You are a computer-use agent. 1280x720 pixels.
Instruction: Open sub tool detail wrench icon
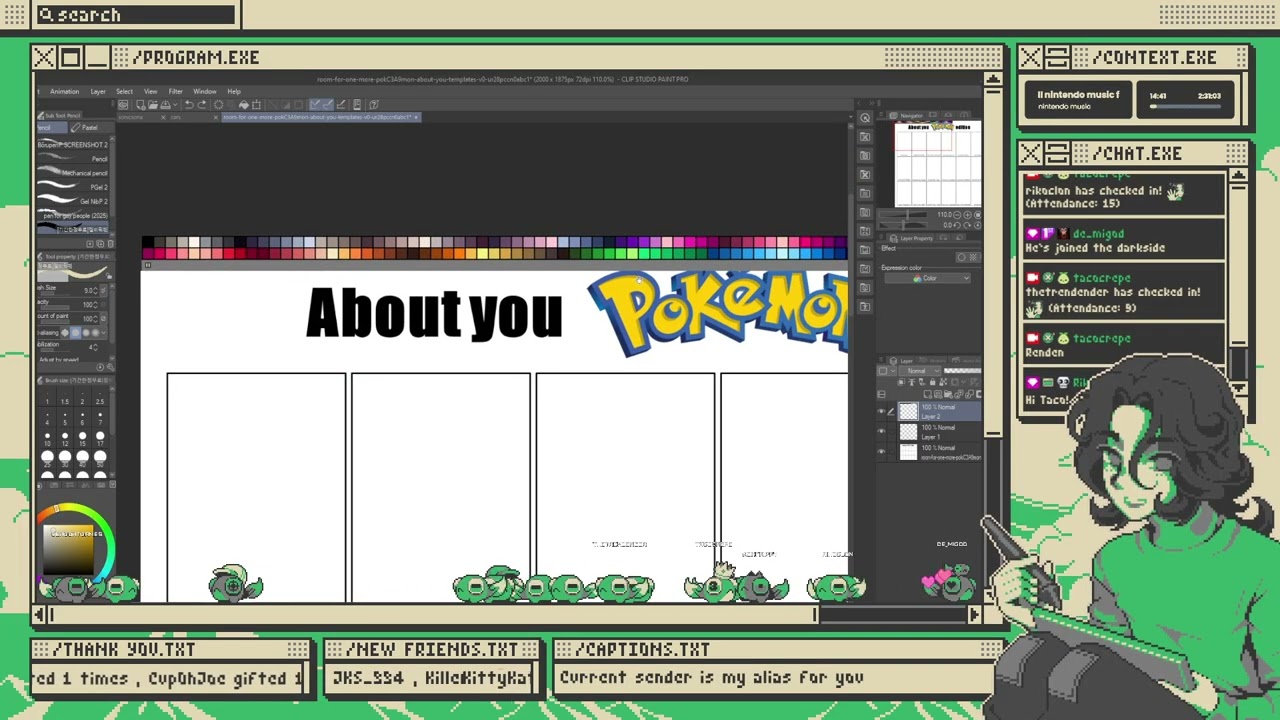pos(111,367)
